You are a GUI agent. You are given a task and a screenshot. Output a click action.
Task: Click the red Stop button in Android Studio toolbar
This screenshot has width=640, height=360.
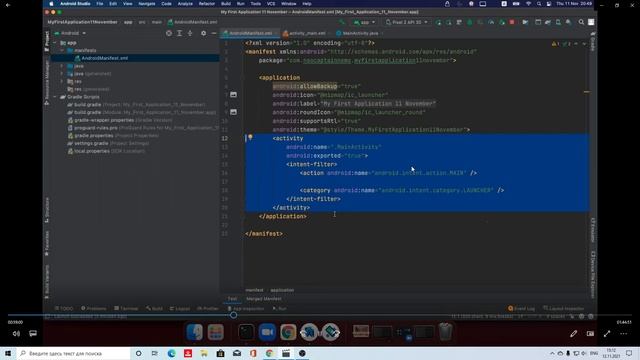tap(512, 22)
